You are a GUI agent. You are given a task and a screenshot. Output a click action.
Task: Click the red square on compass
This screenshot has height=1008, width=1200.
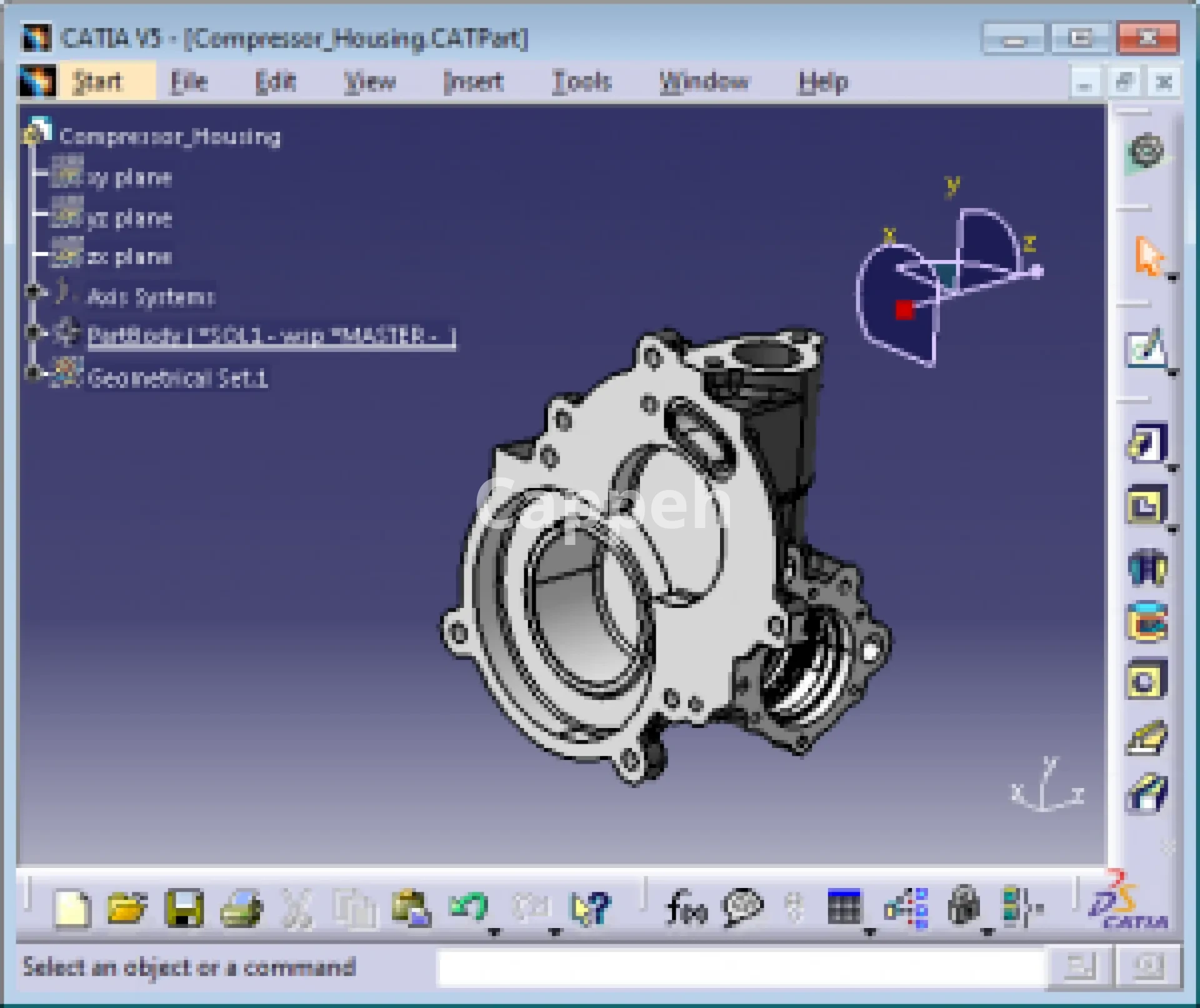pyautogui.click(x=904, y=309)
